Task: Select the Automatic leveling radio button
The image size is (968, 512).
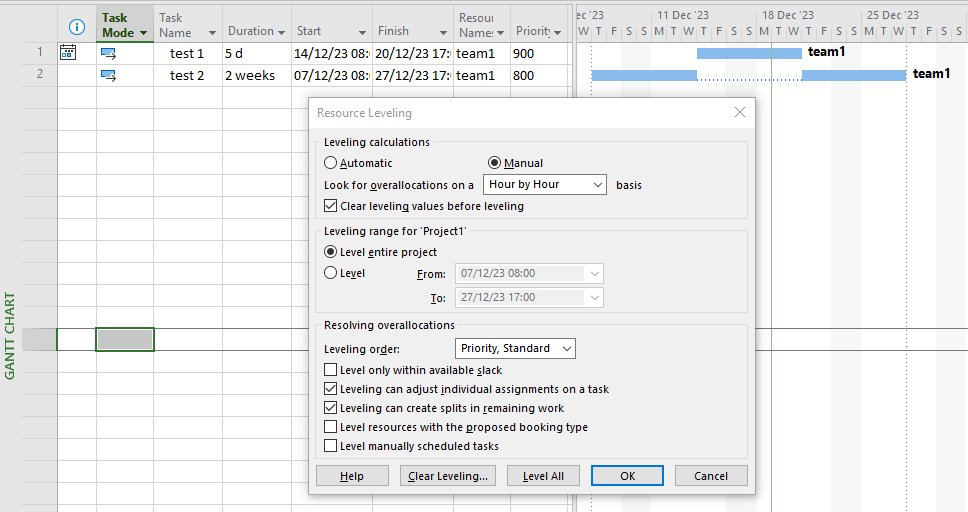Action: [x=331, y=163]
